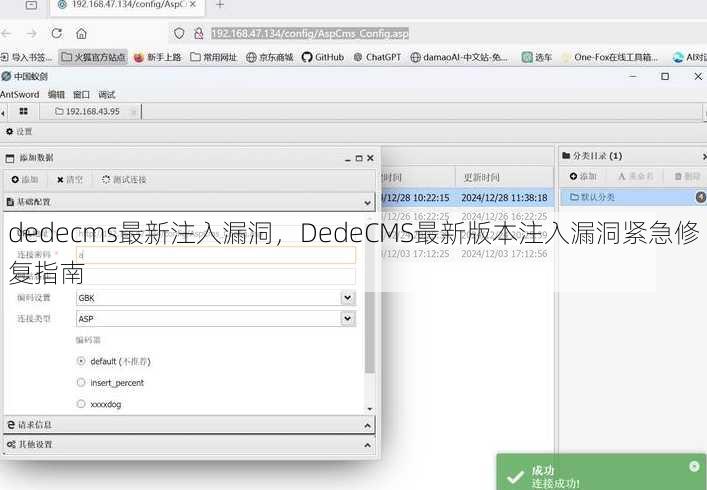Open the shield tracking protection icon
Screen dimensions: 707x490
point(179,33)
